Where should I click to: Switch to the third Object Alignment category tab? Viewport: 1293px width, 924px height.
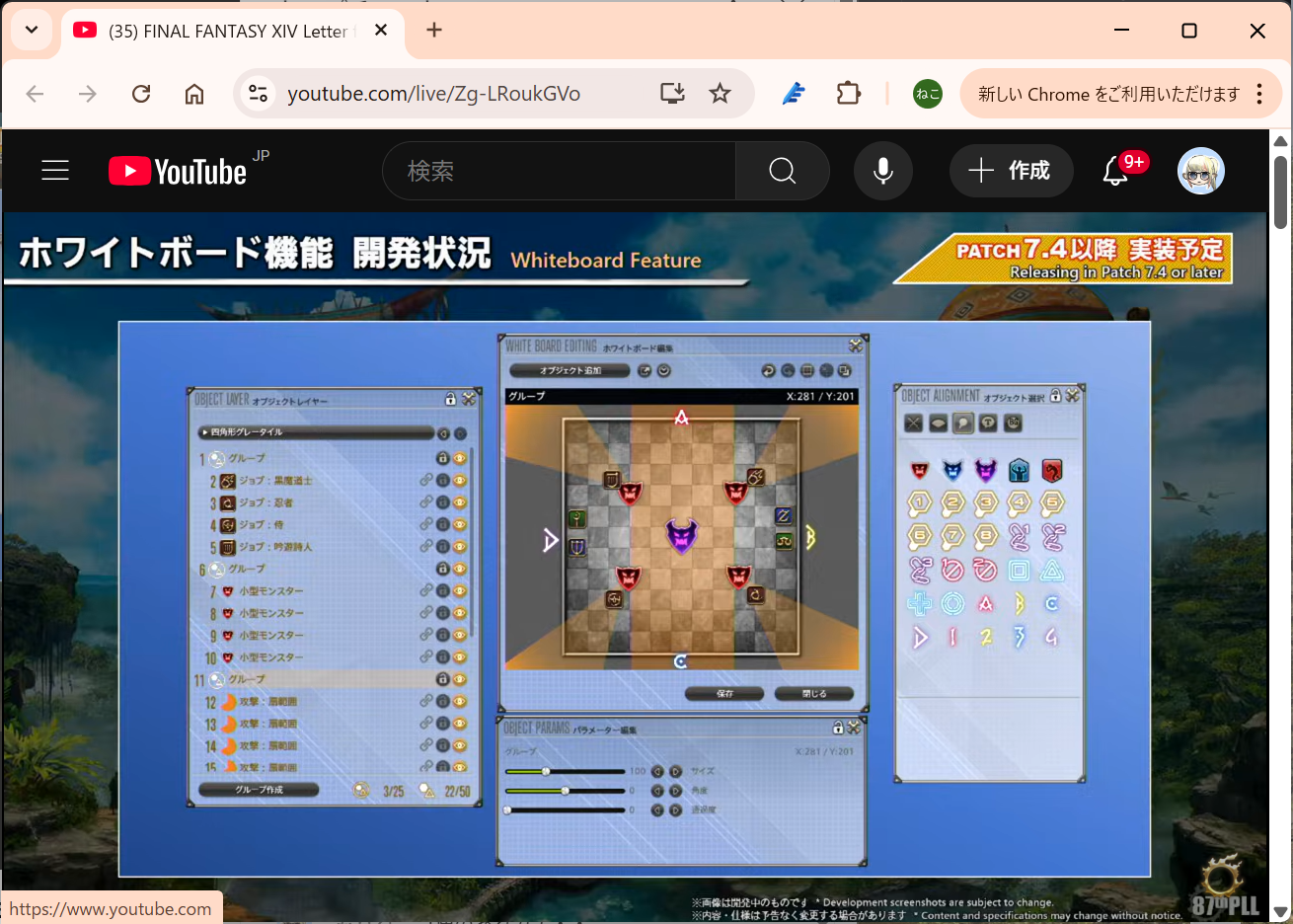pos(963,423)
